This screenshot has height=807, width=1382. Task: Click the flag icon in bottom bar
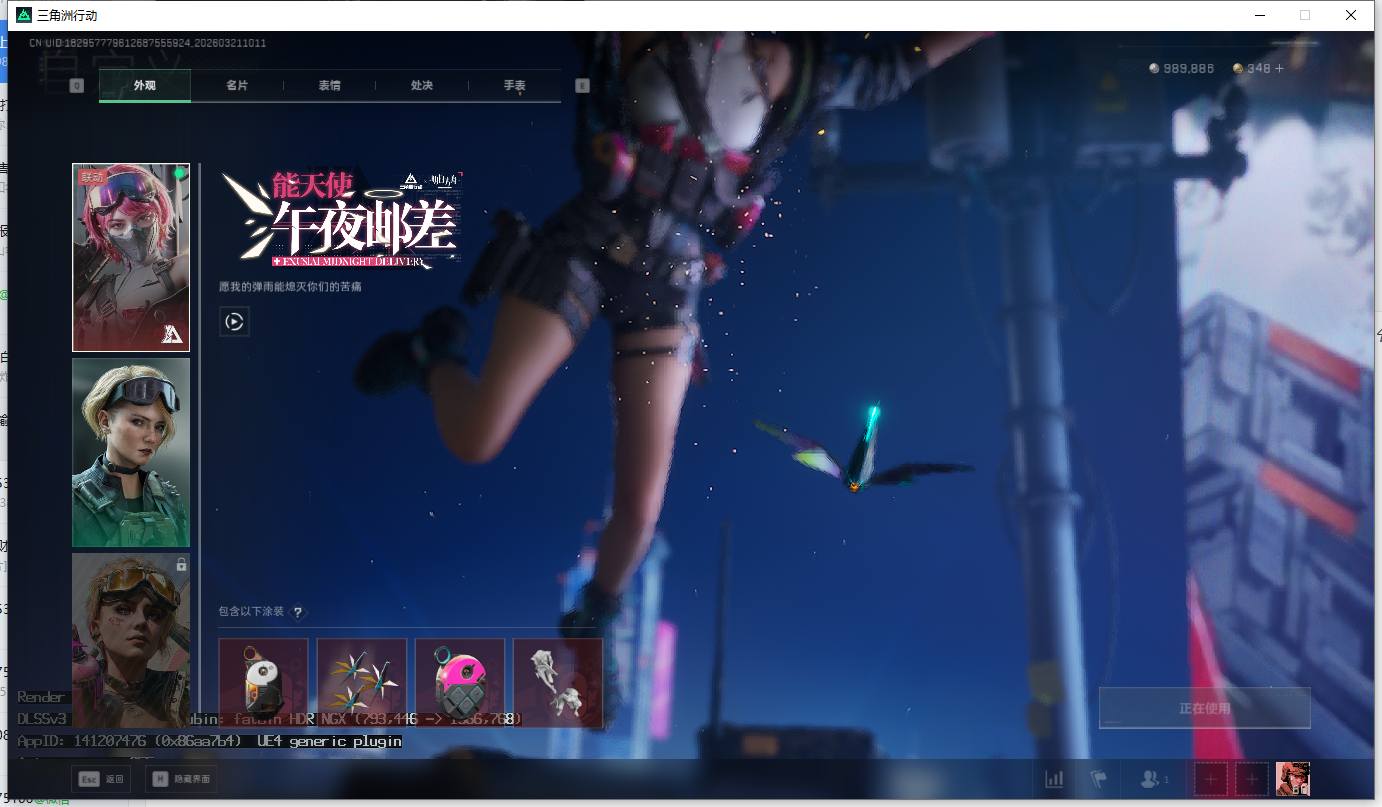pyautogui.click(x=1098, y=779)
